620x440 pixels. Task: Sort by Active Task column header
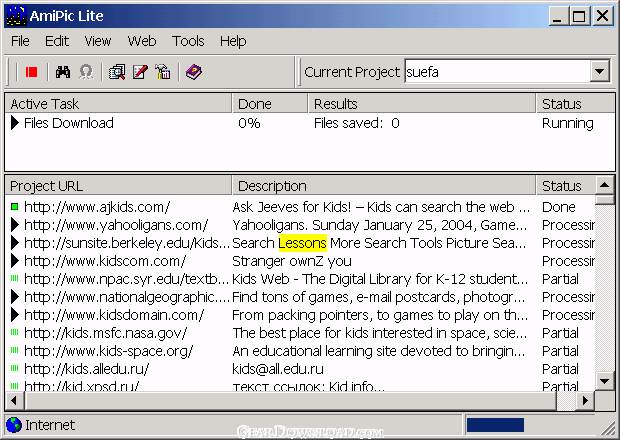click(118, 104)
